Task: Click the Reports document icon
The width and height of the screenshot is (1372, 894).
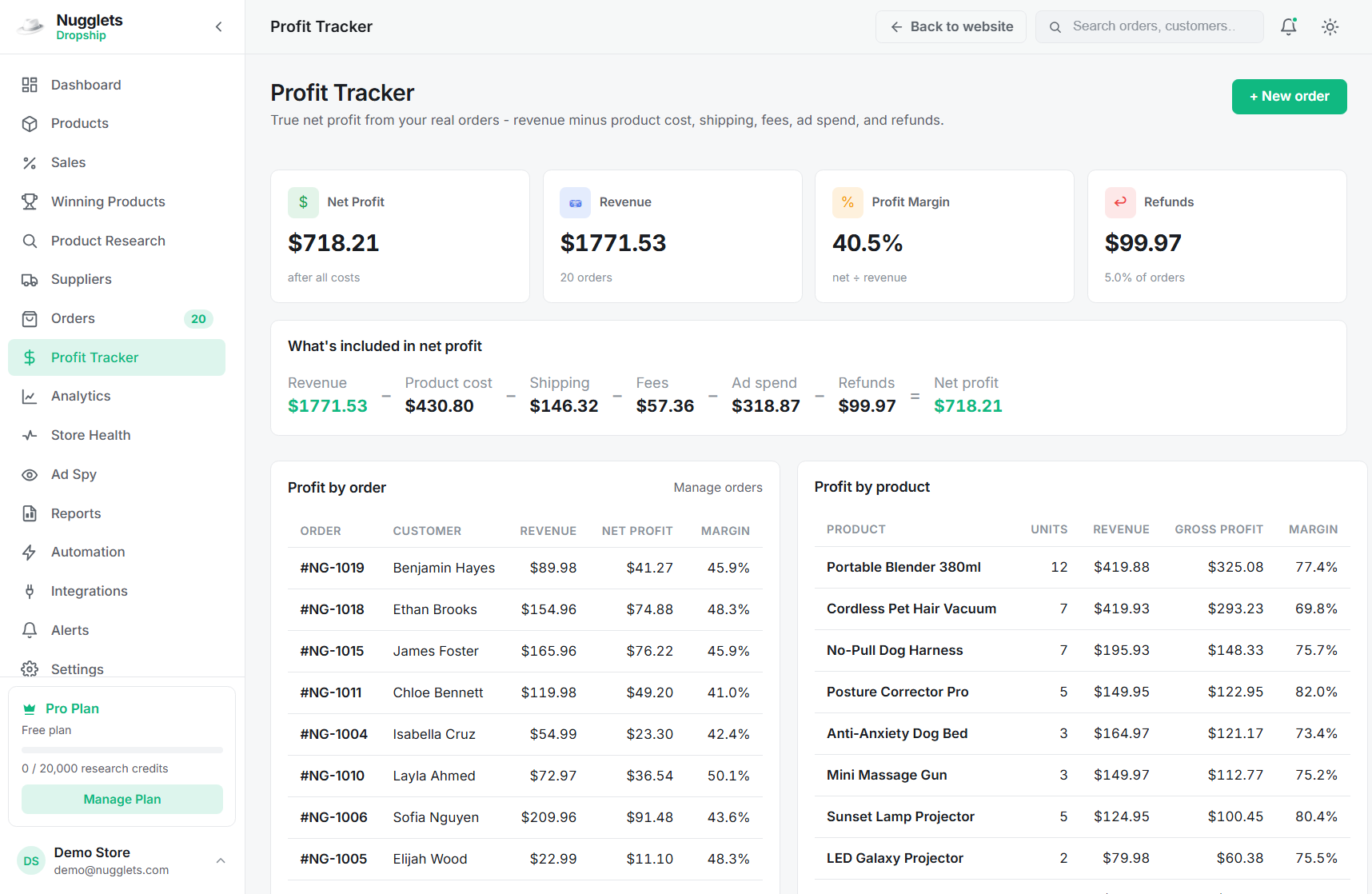Action: pyautogui.click(x=30, y=513)
